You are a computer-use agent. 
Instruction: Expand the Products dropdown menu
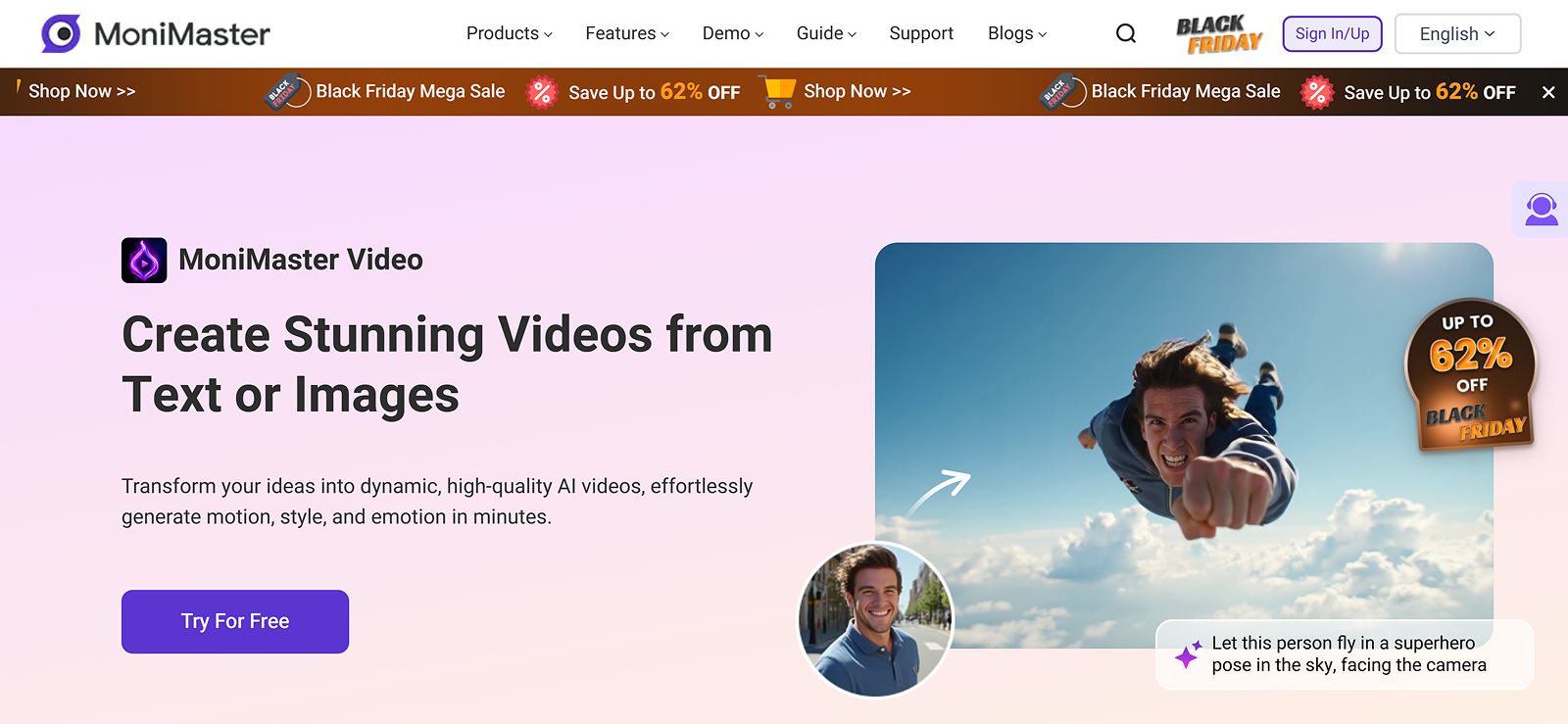(509, 33)
